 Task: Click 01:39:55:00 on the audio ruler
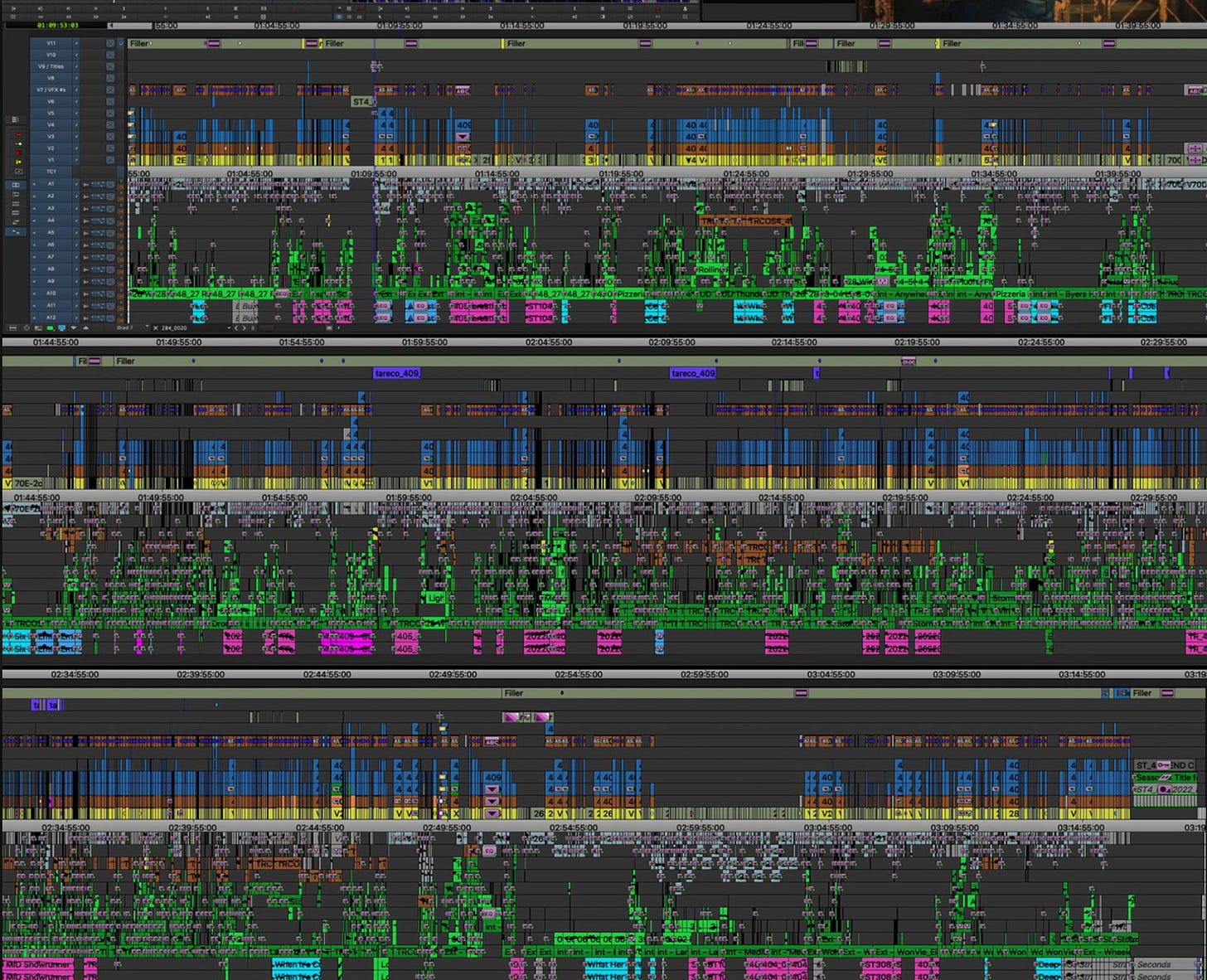pos(1117,174)
